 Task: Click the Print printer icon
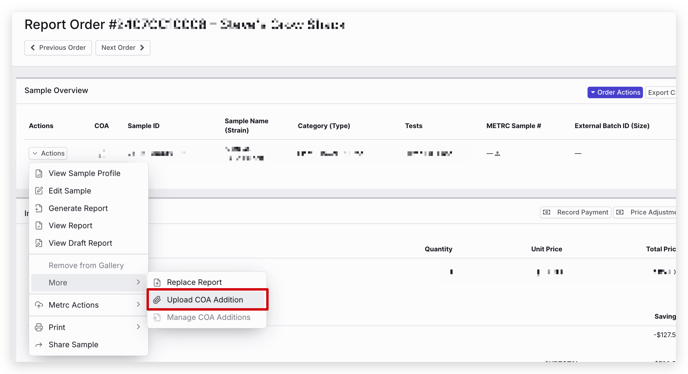tap(39, 327)
